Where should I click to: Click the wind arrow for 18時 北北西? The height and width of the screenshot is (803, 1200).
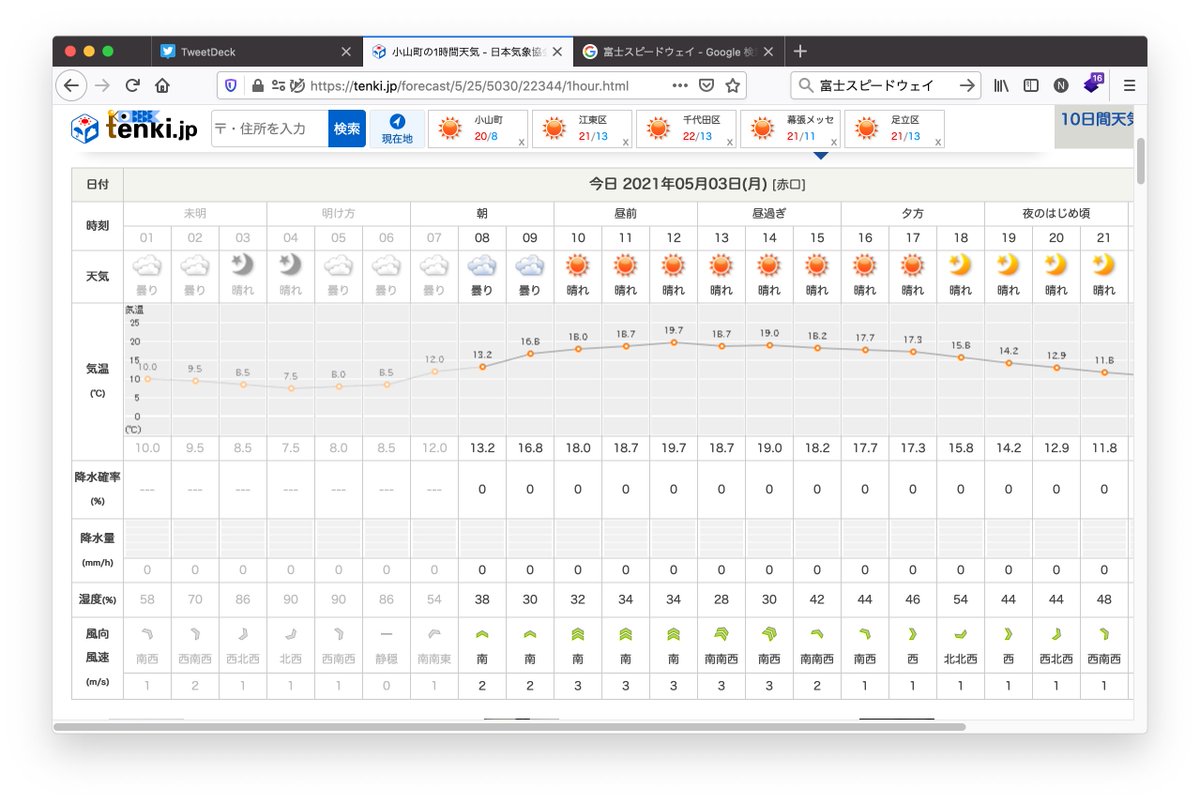[961, 633]
